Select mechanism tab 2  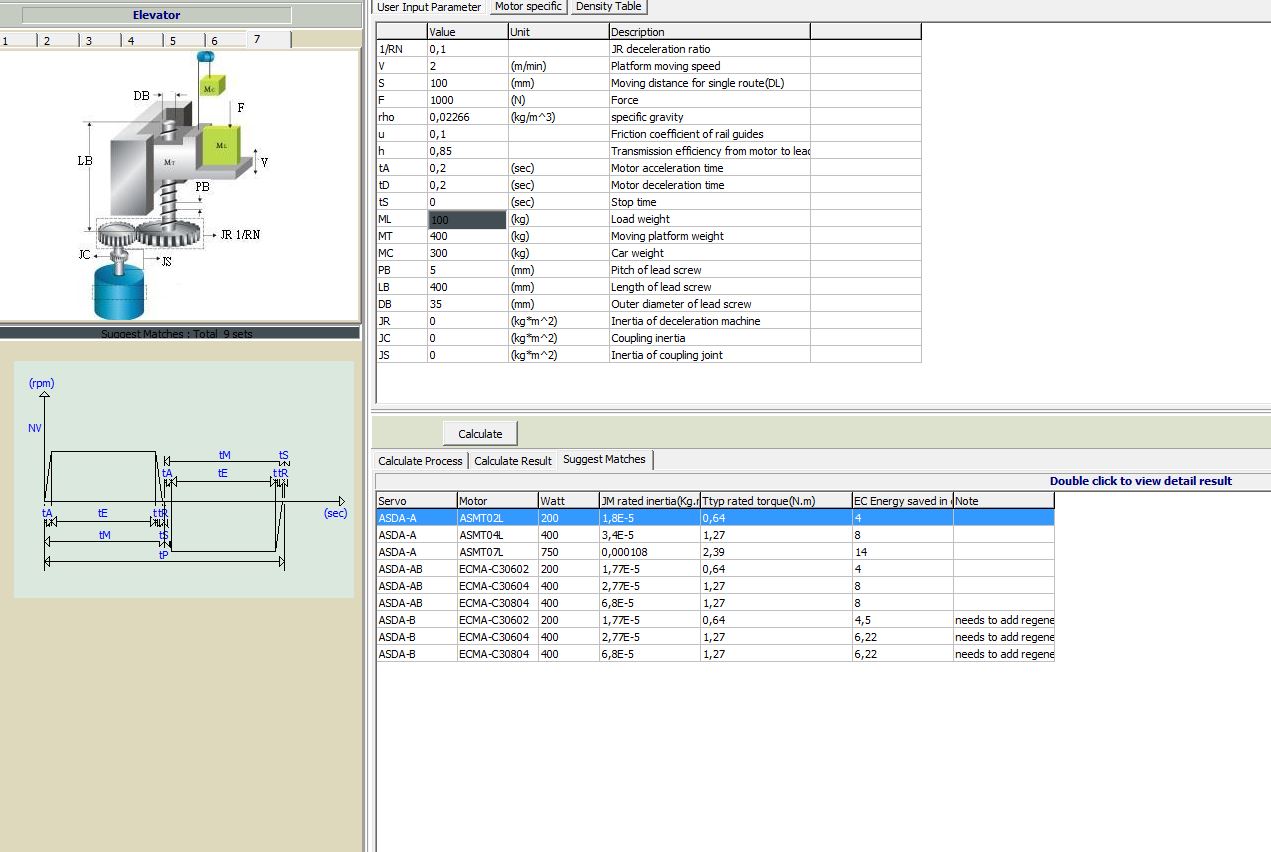tap(59, 41)
